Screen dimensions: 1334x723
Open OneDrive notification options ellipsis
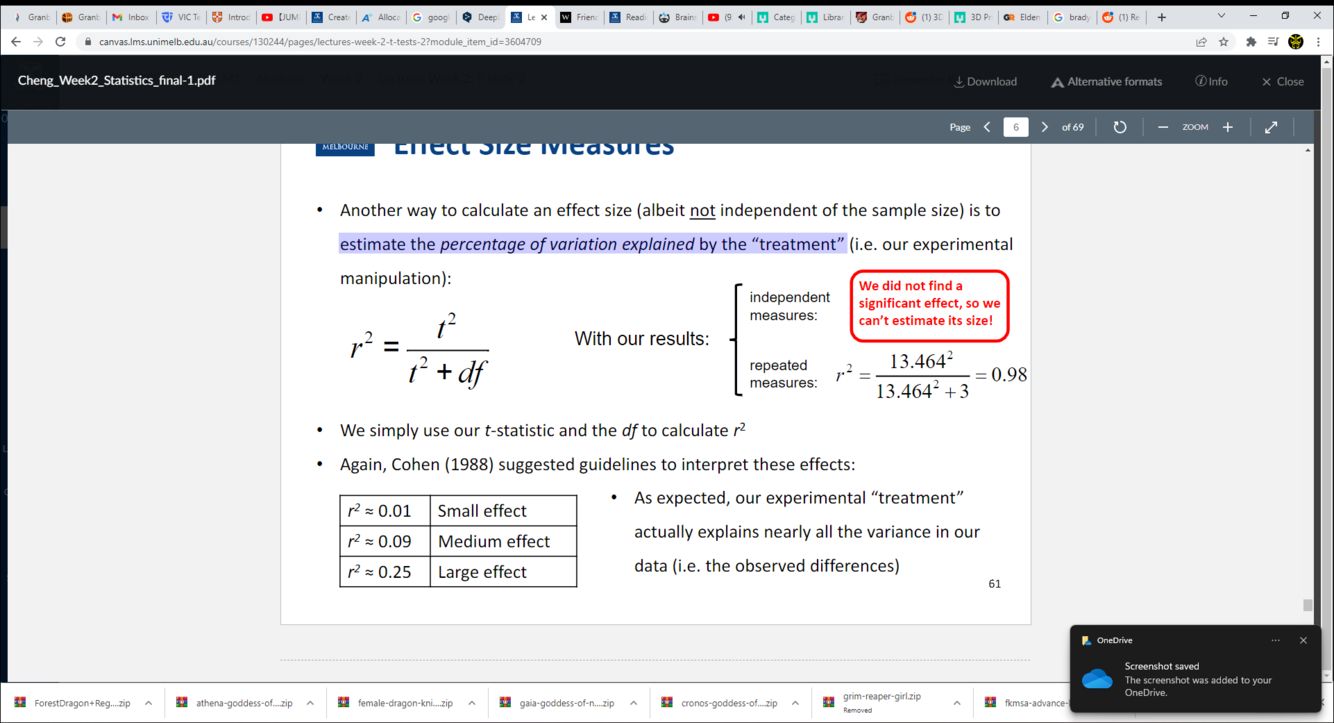coord(1276,641)
